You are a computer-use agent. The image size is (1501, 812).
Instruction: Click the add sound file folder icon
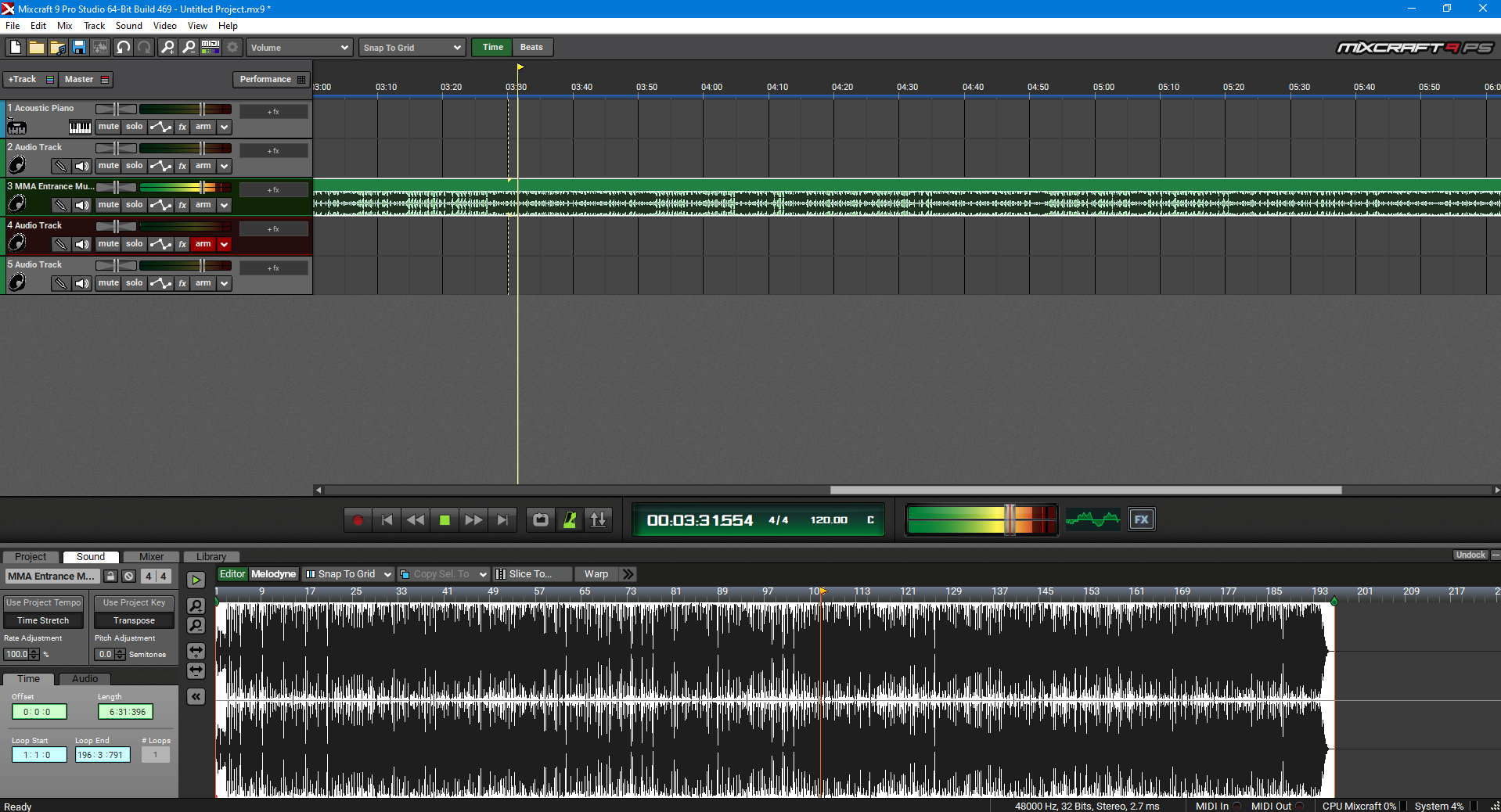tap(57, 48)
